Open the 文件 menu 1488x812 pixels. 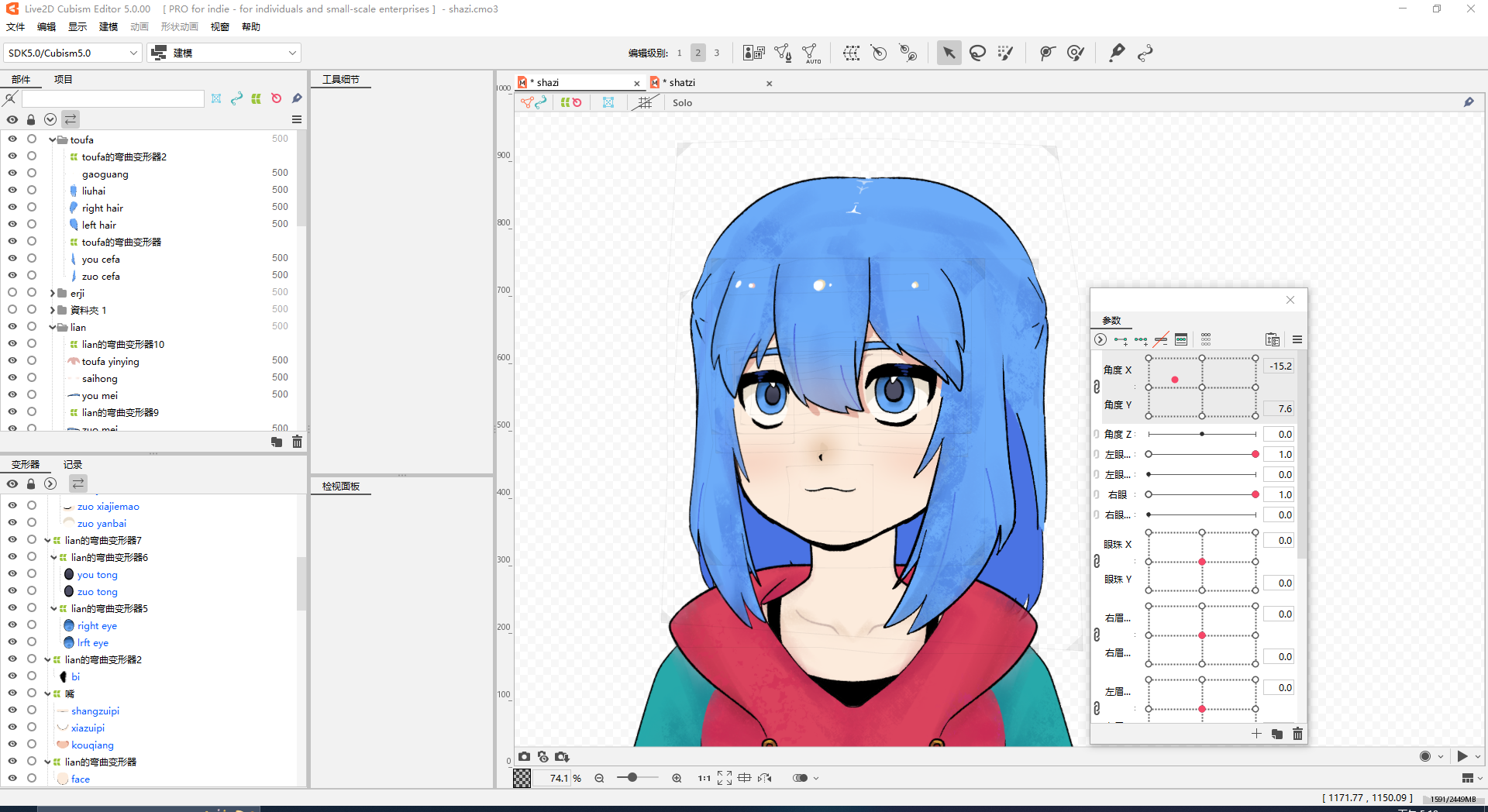tap(15, 26)
